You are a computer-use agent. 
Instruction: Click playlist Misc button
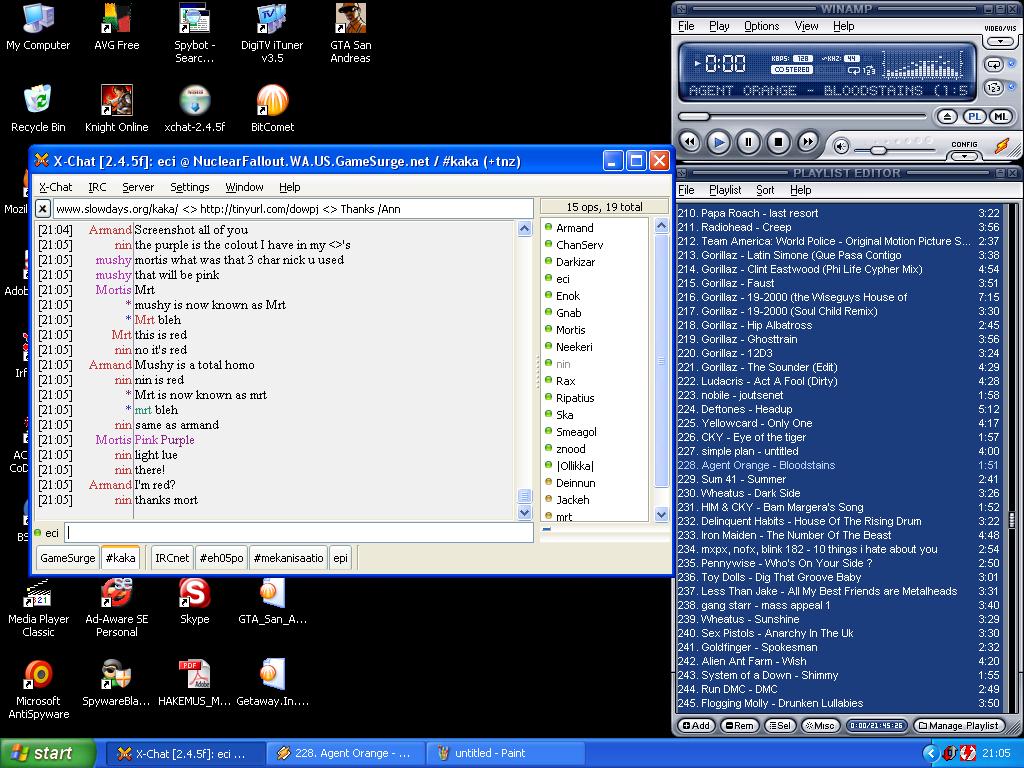click(x=819, y=726)
